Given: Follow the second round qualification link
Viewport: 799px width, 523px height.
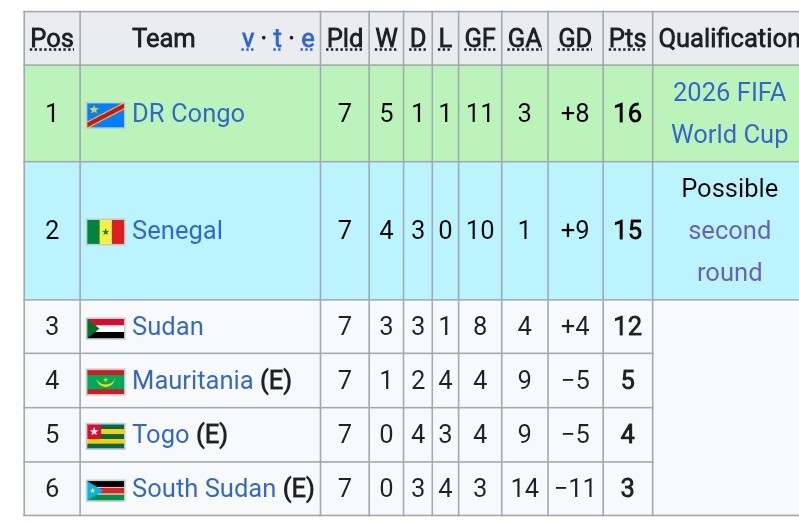Looking at the screenshot, I should (729, 251).
